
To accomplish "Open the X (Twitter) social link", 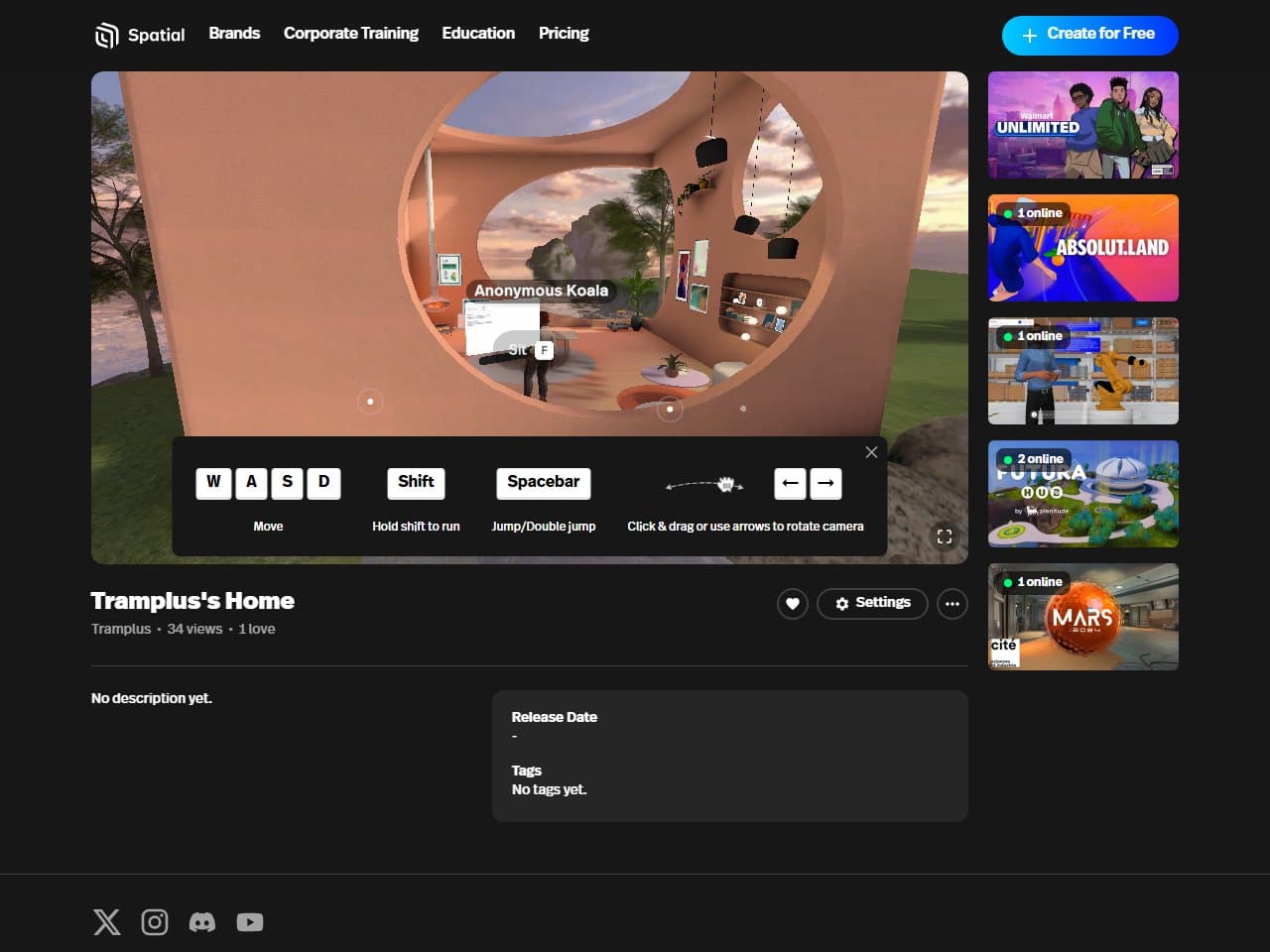I will pyautogui.click(x=107, y=922).
